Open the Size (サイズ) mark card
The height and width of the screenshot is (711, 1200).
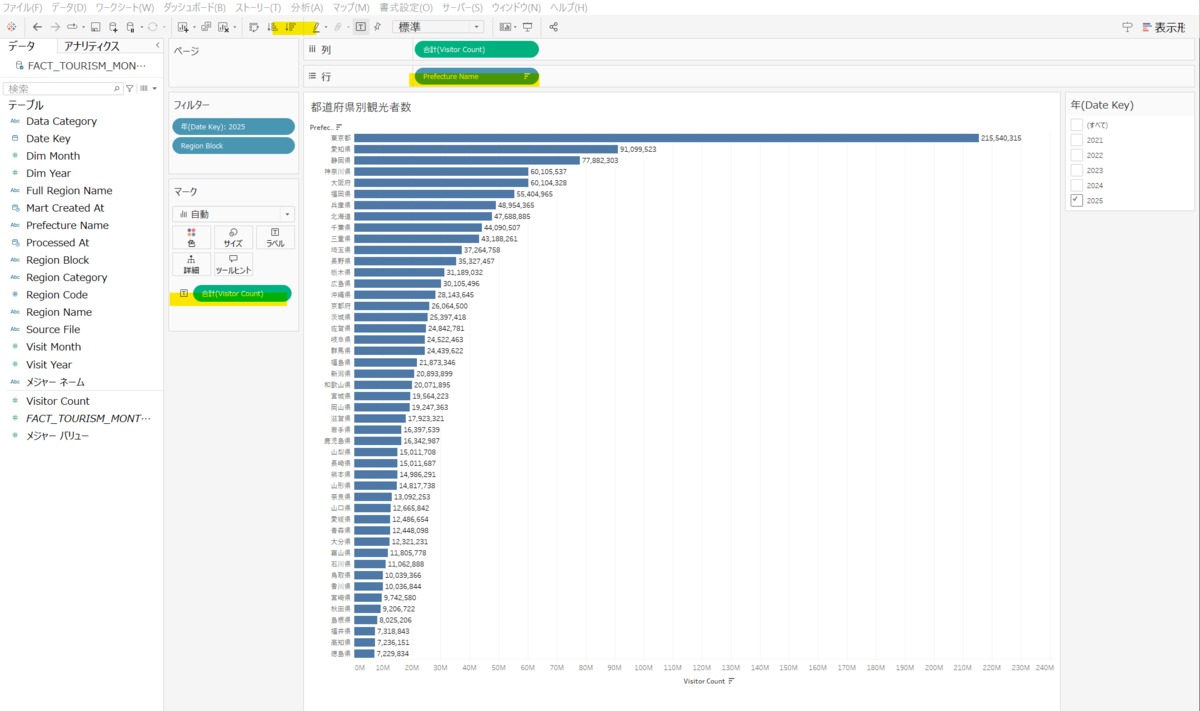click(233, 237)
